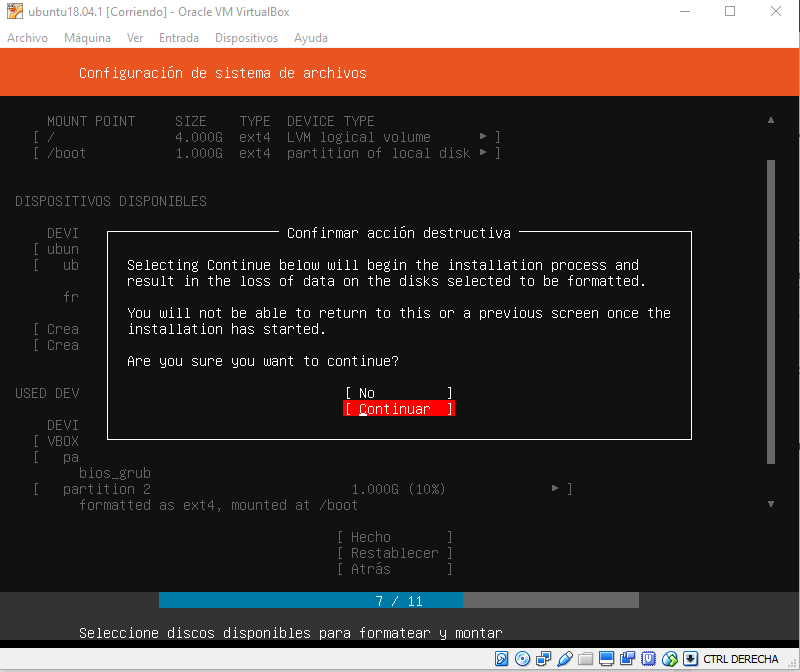800x672 pixels.
Task: Expand the partition 2 row arrow
Action: (555, 488)
